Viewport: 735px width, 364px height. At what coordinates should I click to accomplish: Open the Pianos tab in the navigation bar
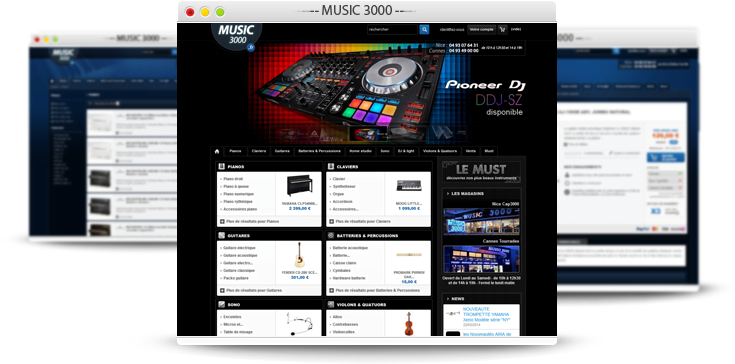click(235, 151)
